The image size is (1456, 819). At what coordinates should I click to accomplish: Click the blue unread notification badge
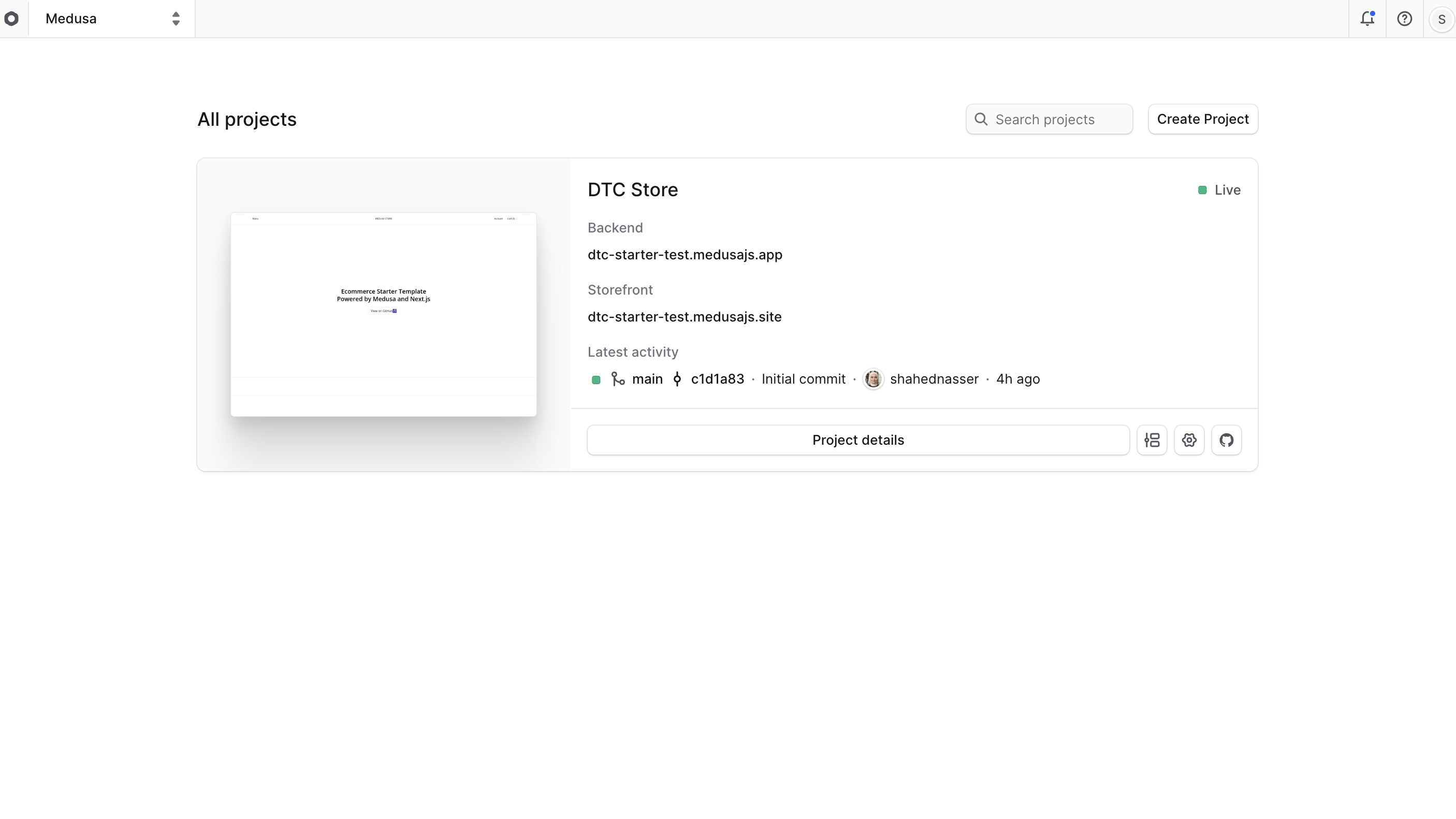1374,12
